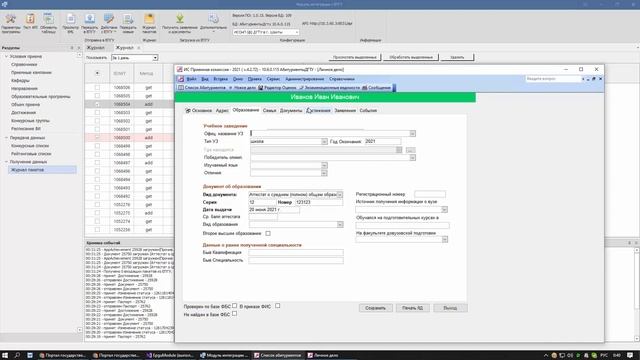
Task: Click the Регистрационный номер field
Action: 430,194
